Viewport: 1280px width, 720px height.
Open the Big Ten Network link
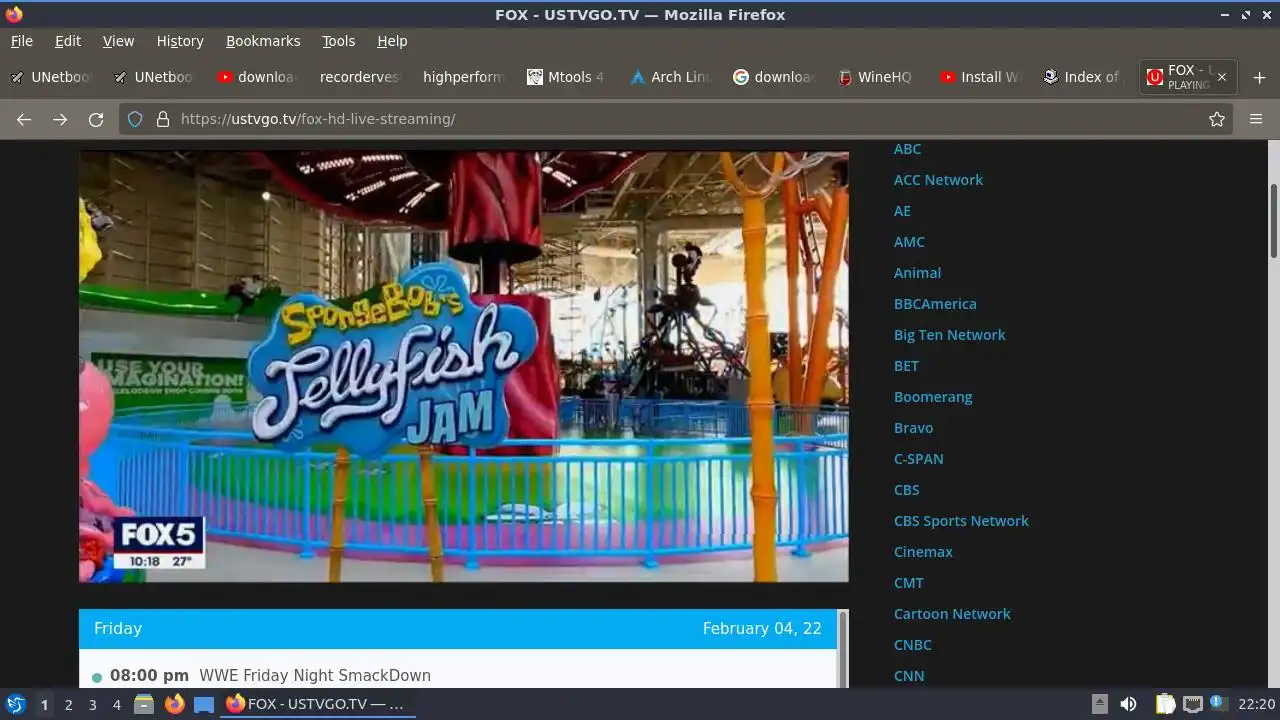949,335
